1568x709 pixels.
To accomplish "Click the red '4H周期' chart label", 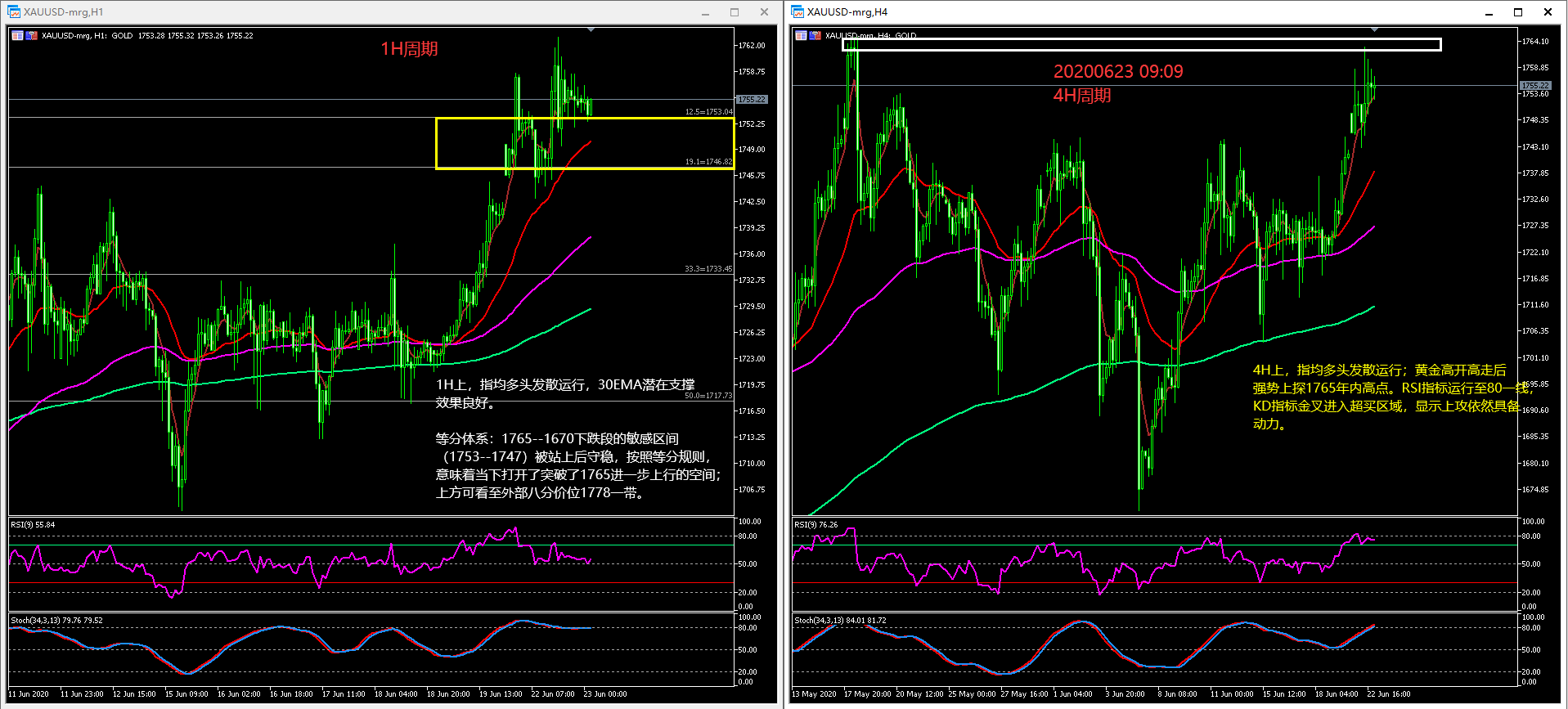I will (1081, 96).
